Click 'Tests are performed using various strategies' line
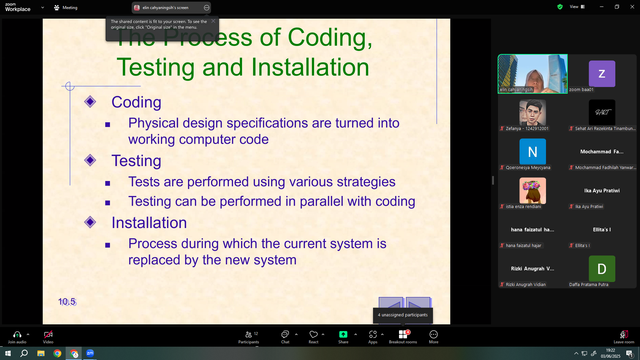Image resolution: width=640 pixels, height=360 pixels. click(x=262, y=182)
